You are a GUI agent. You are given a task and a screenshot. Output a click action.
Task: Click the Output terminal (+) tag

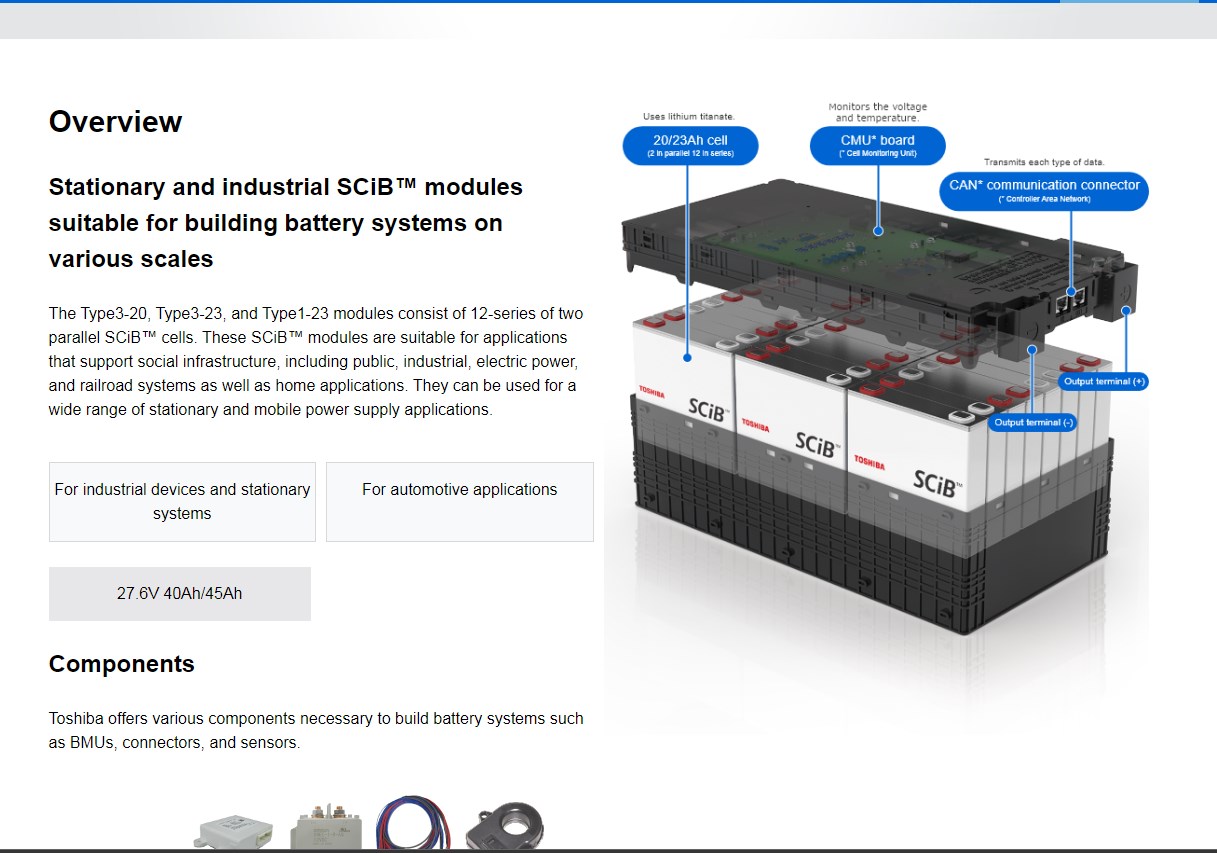[1104, 382]
